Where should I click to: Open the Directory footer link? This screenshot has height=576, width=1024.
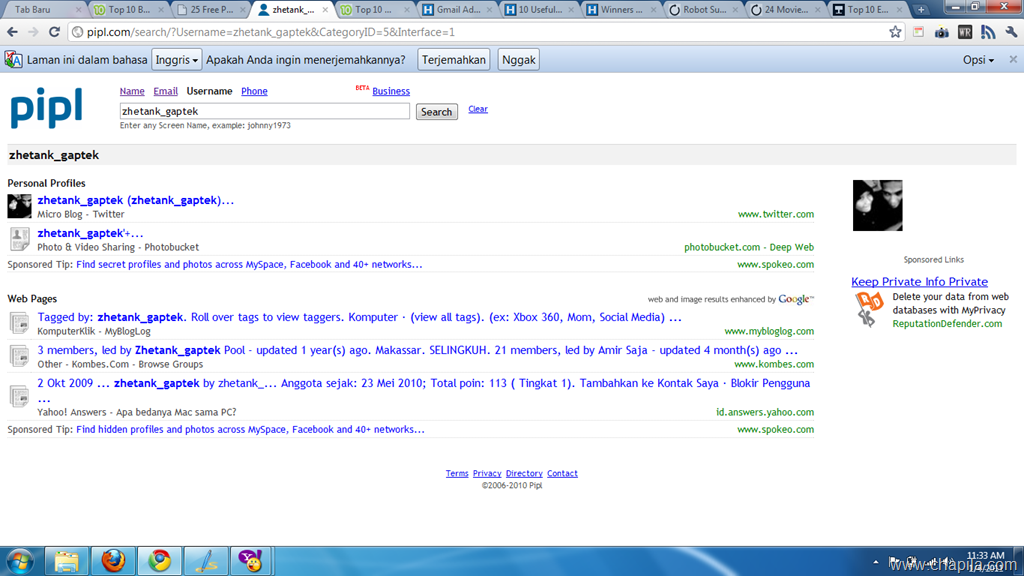click(x=524, y=473)
